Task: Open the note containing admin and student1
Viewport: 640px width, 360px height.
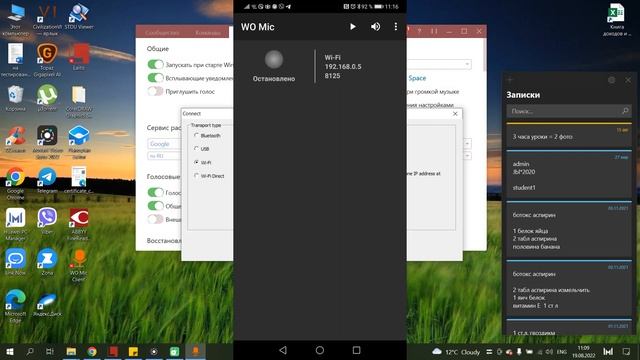Action: coord(569,174)
